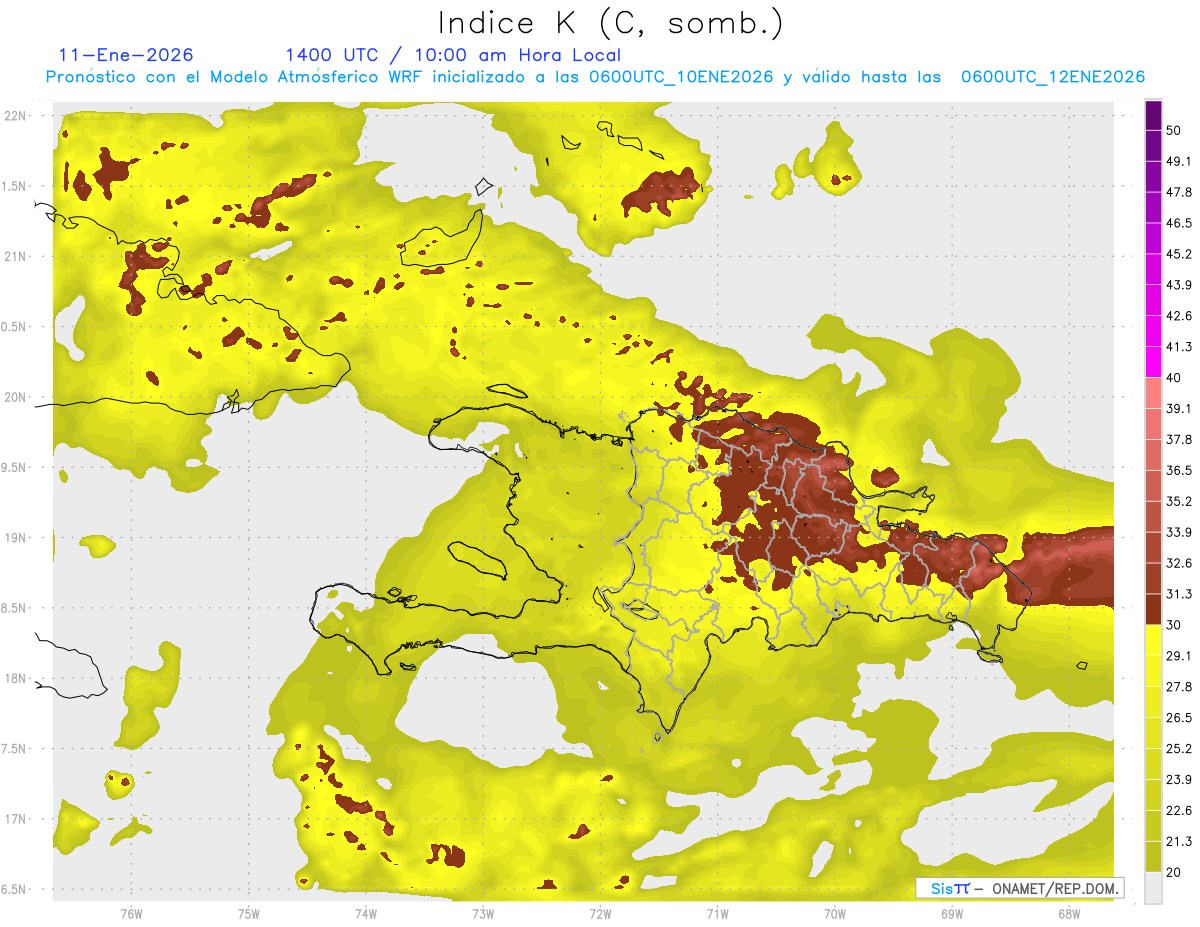
Task: Click the '22N' latitude label
Action: pos(16,116)
